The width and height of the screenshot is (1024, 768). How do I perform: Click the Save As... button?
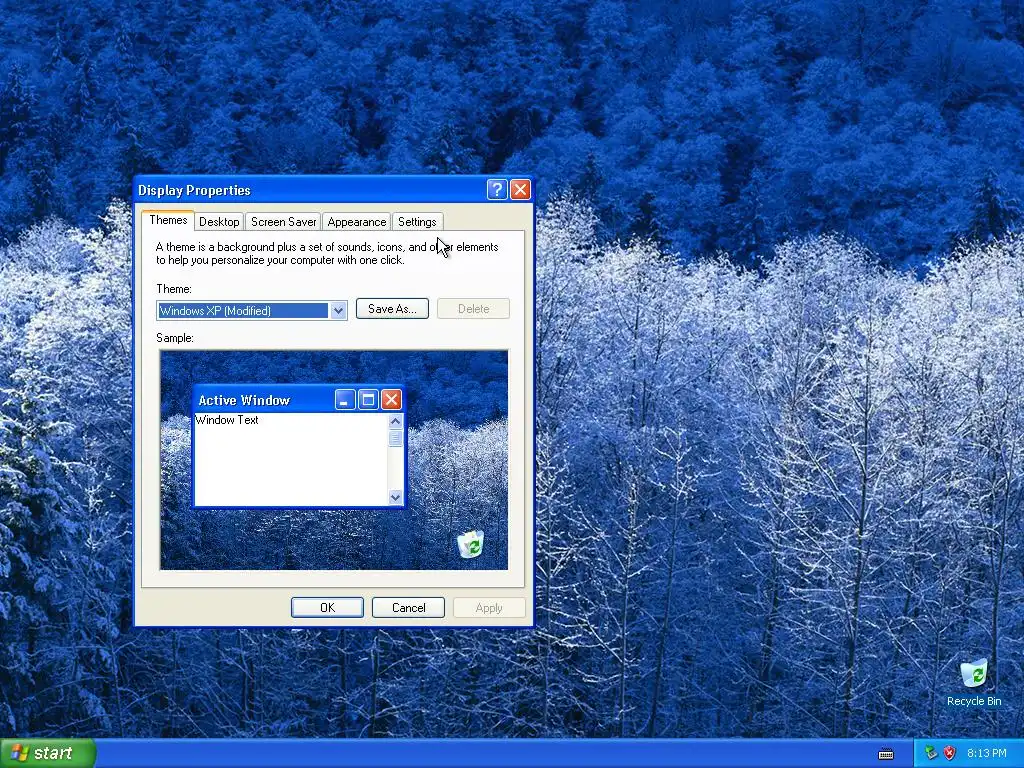pos(392,309)
